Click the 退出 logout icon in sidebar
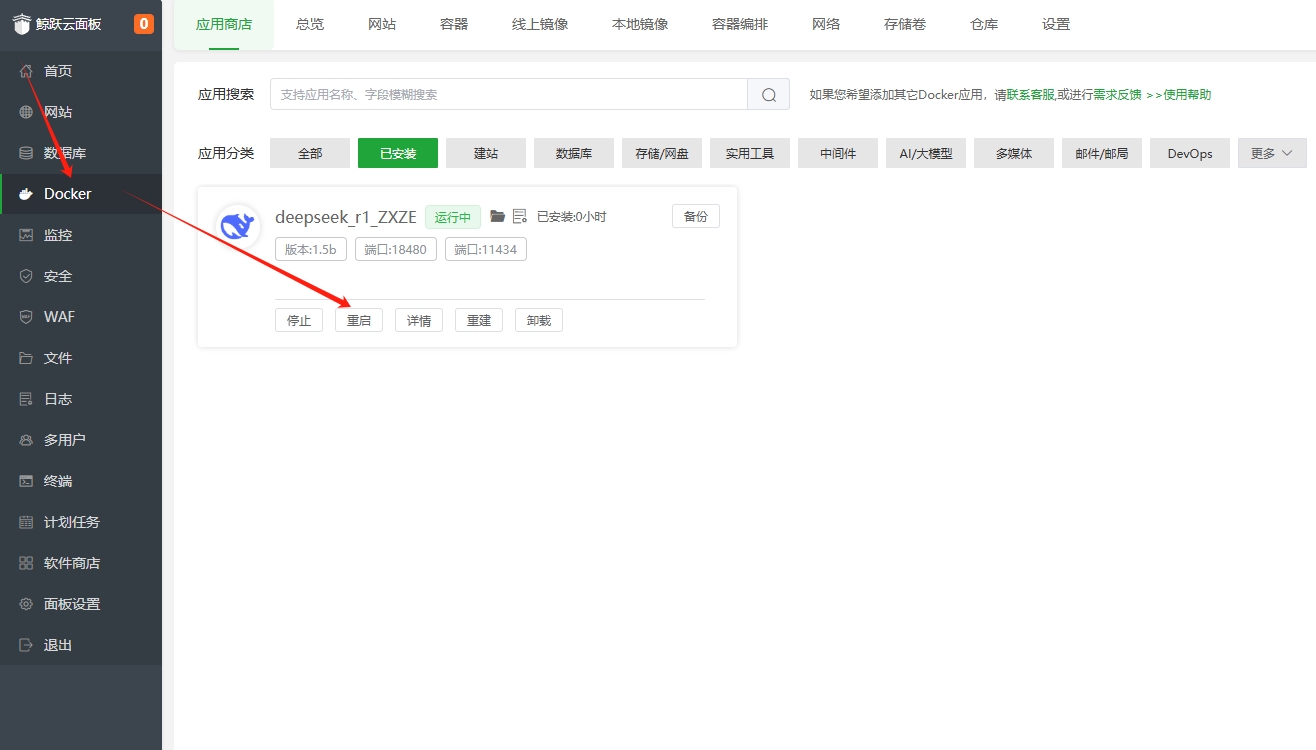This screenshot has width=1316, height=750. (x=26, y=645)
